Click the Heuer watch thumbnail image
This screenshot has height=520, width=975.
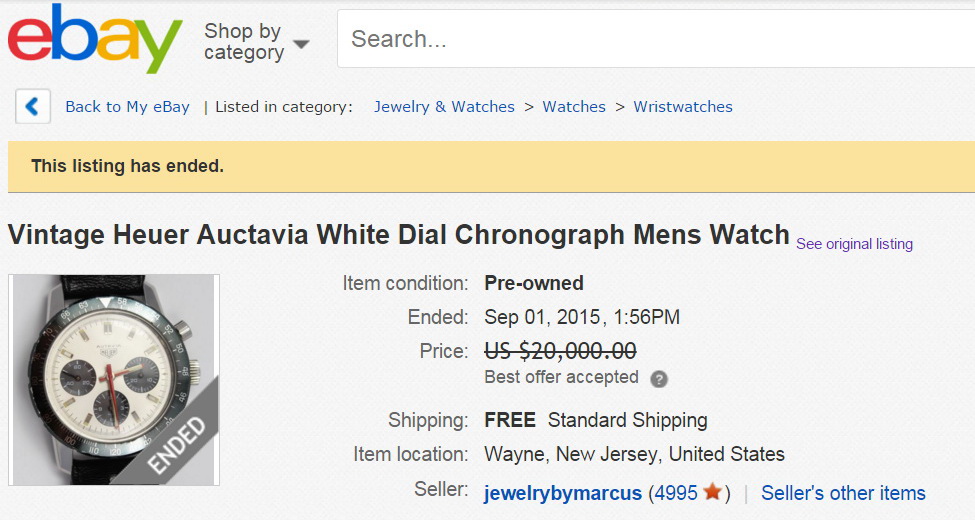click(113, 380)
